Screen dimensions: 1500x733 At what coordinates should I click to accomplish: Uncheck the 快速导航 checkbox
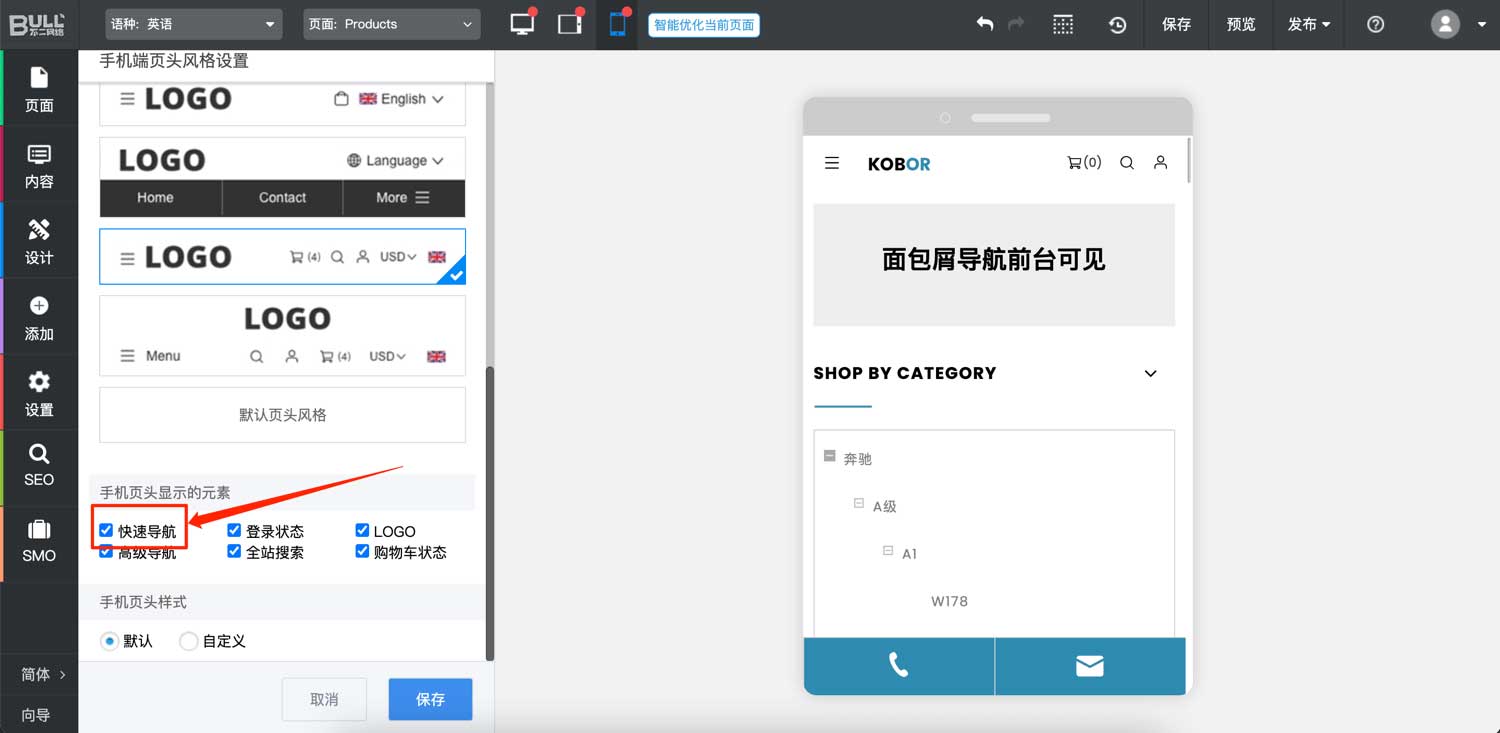tap(106, 530)
